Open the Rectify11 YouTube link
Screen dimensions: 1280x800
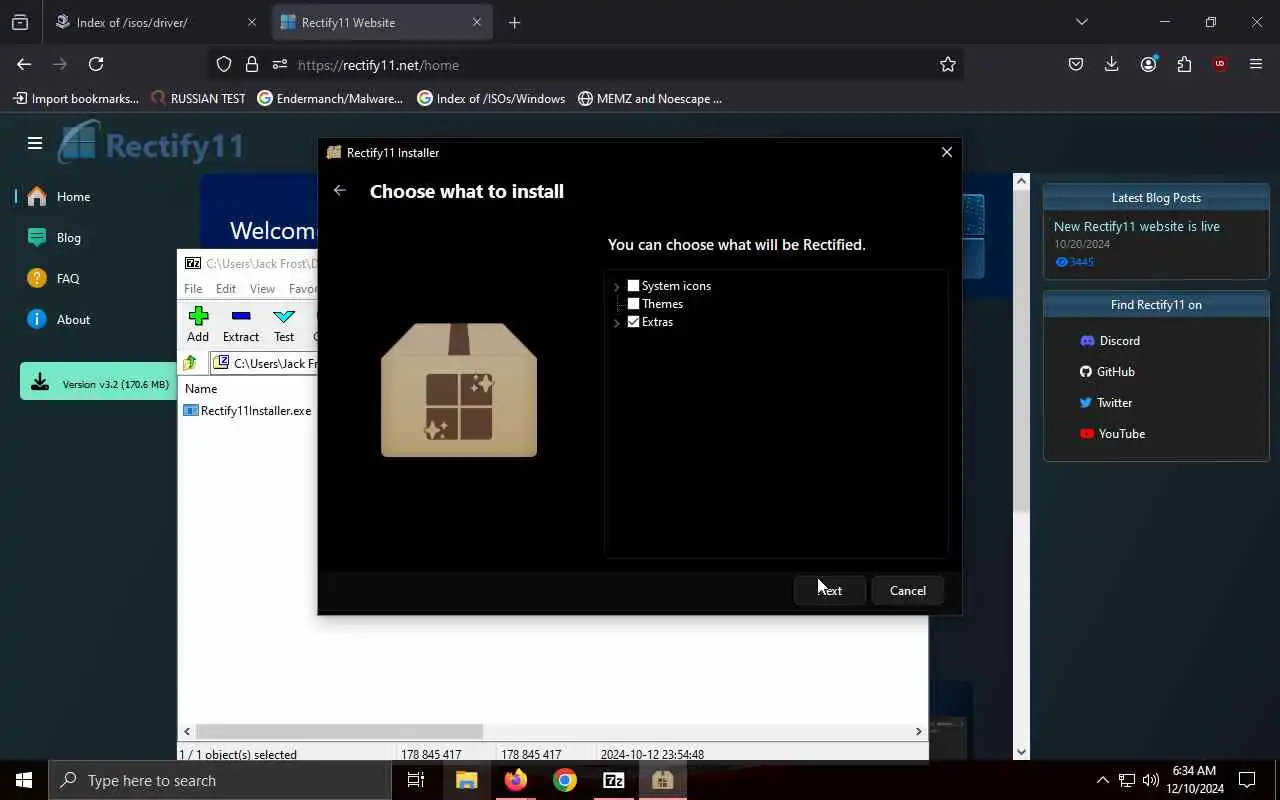(1112, 434)
